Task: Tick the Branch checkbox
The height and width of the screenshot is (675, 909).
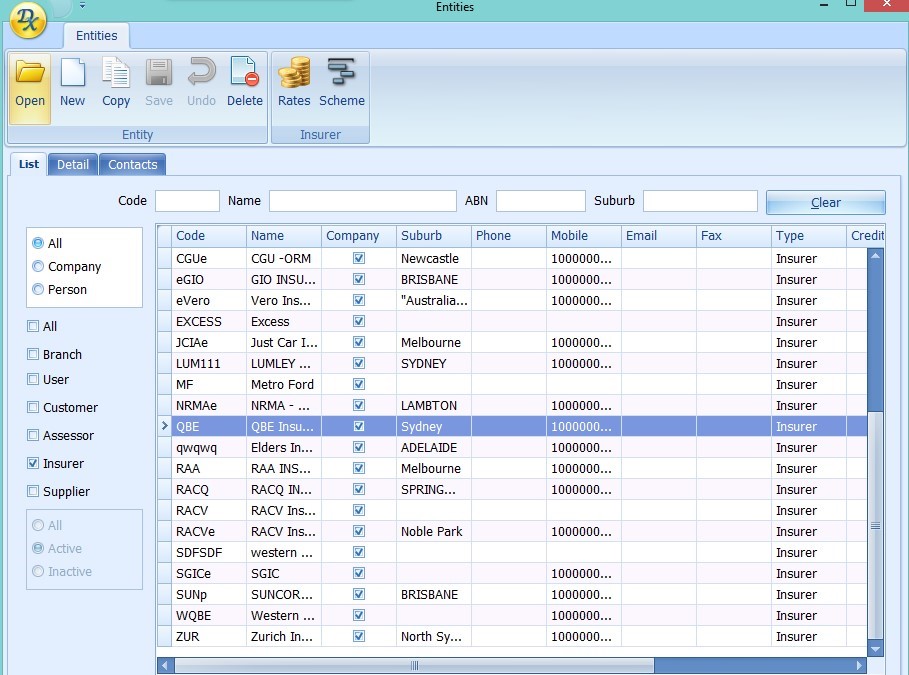Action: coord(33,354)
